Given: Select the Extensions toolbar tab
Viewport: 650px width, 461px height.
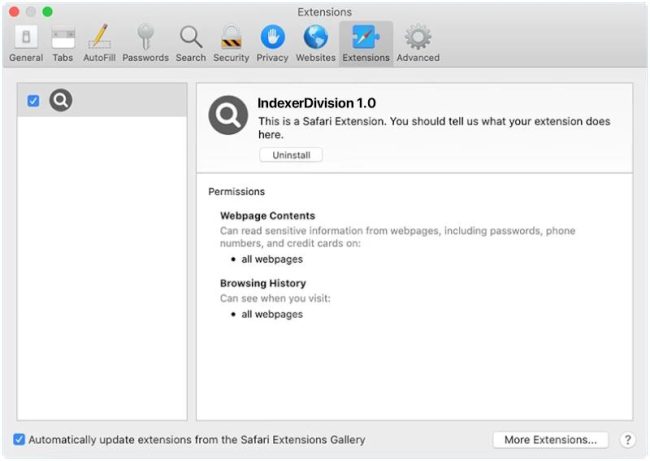Looking at the screenshot, I should coord(365,43).
